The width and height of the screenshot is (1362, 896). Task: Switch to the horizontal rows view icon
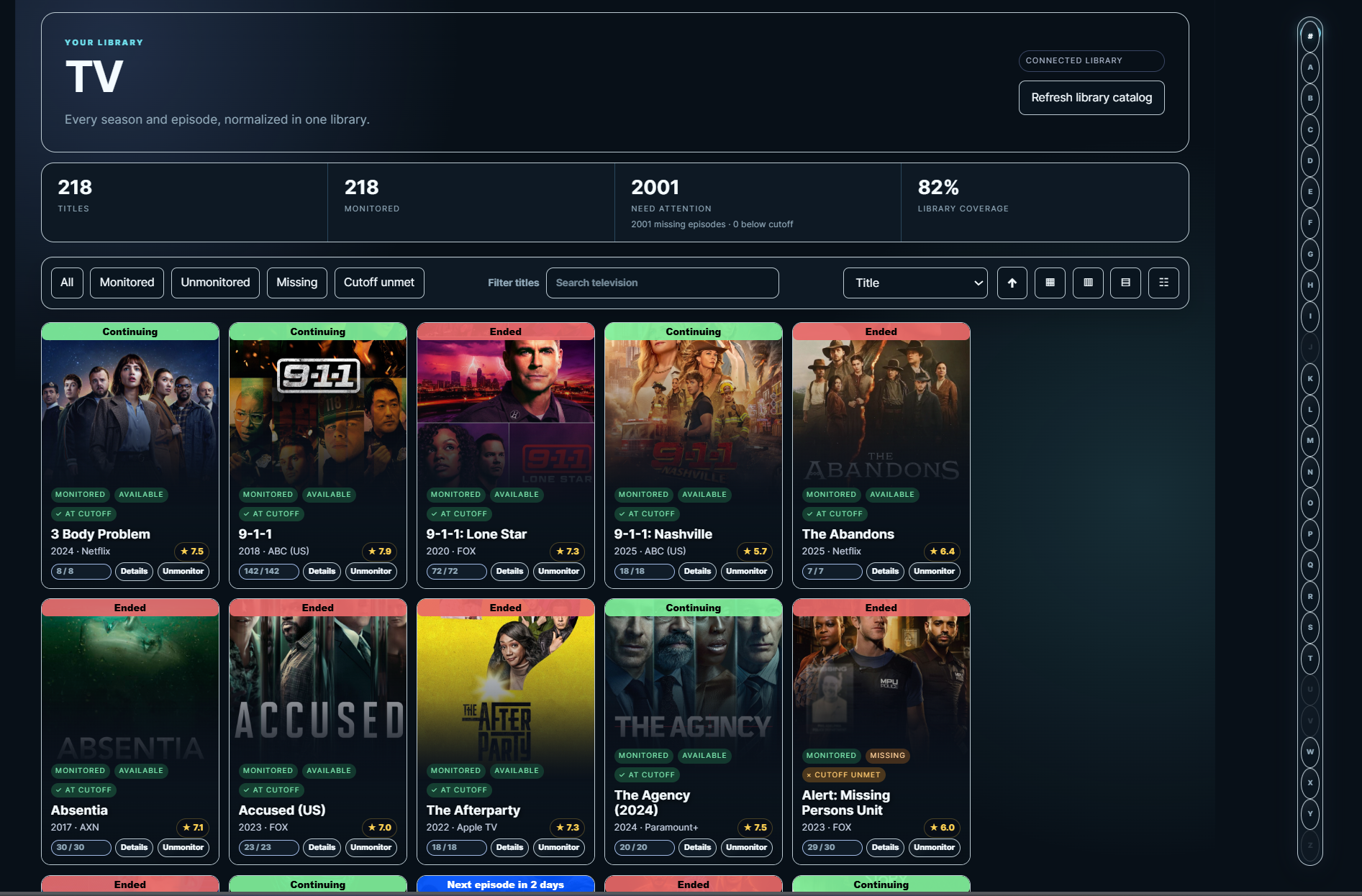1125,283
